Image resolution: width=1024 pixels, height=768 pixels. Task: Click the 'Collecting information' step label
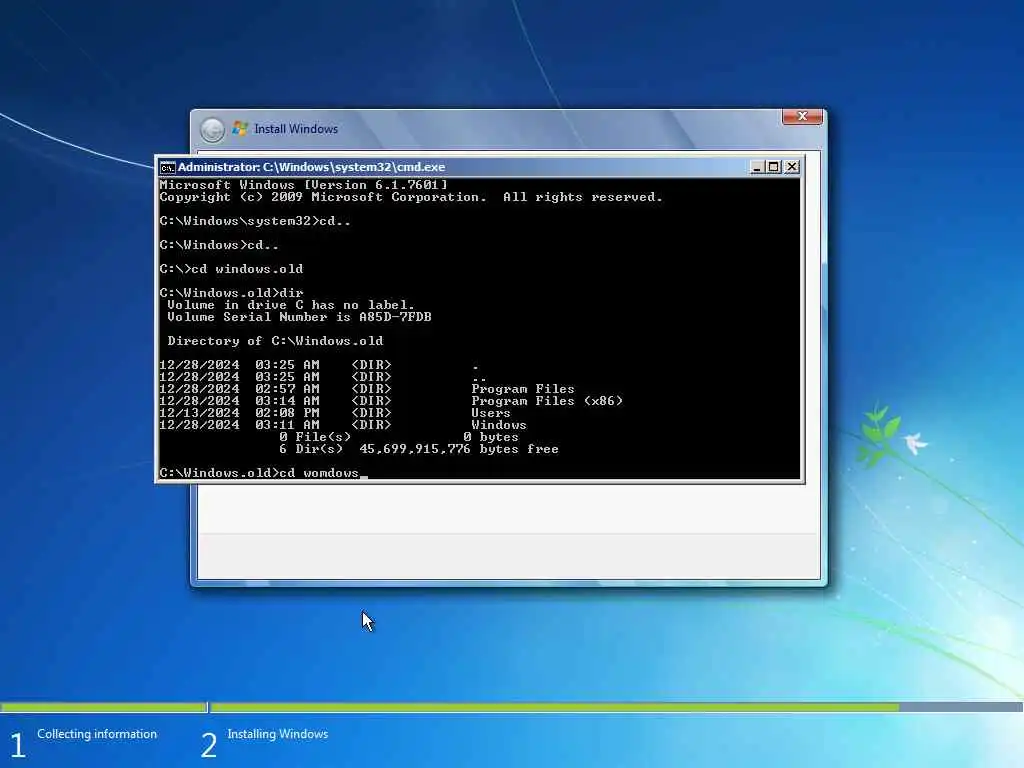(97, 734)
